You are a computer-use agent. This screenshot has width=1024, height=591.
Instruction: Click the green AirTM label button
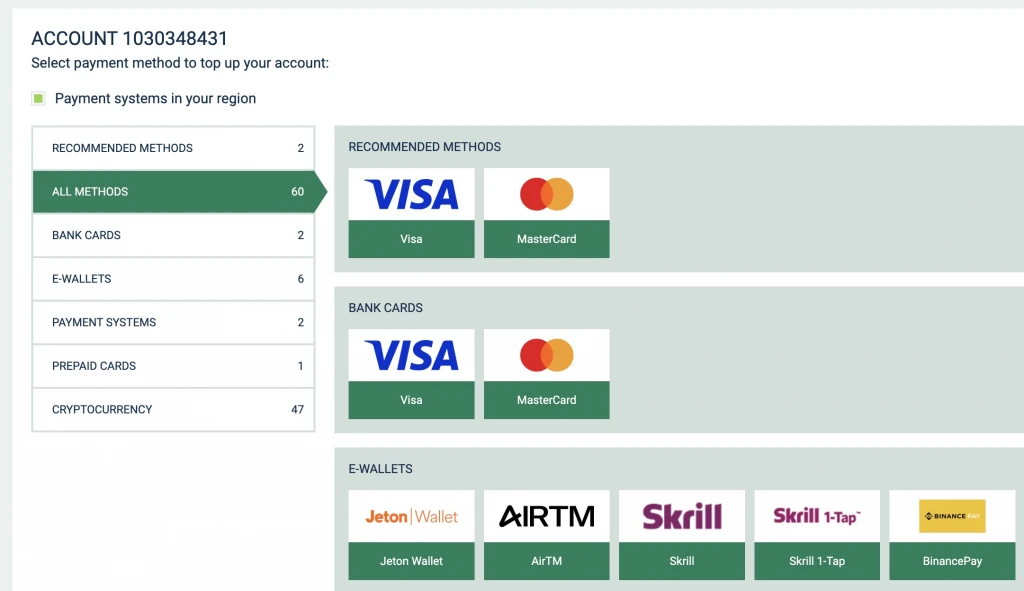(546, 561)
